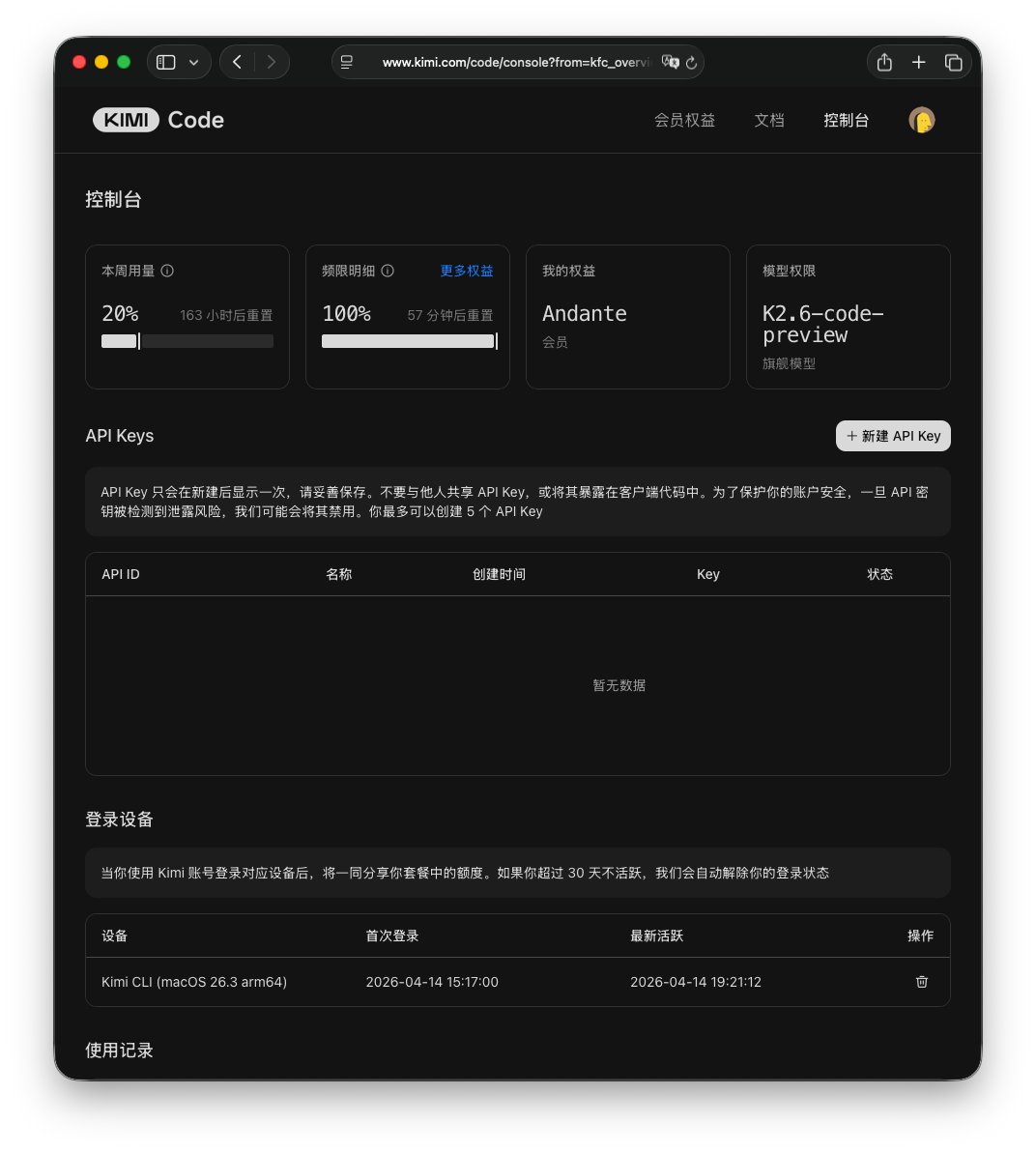Reload the page with refresh icon
Viewport: 1036px width, 1152px height.
(691, 63)
